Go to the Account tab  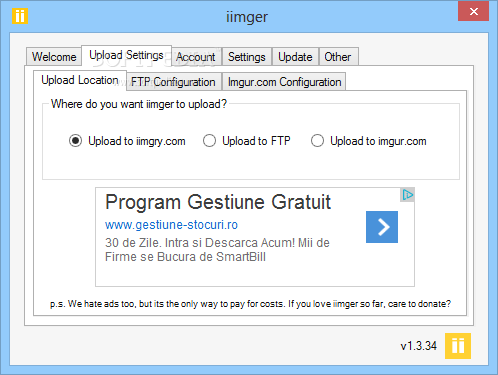pos(196,57)
